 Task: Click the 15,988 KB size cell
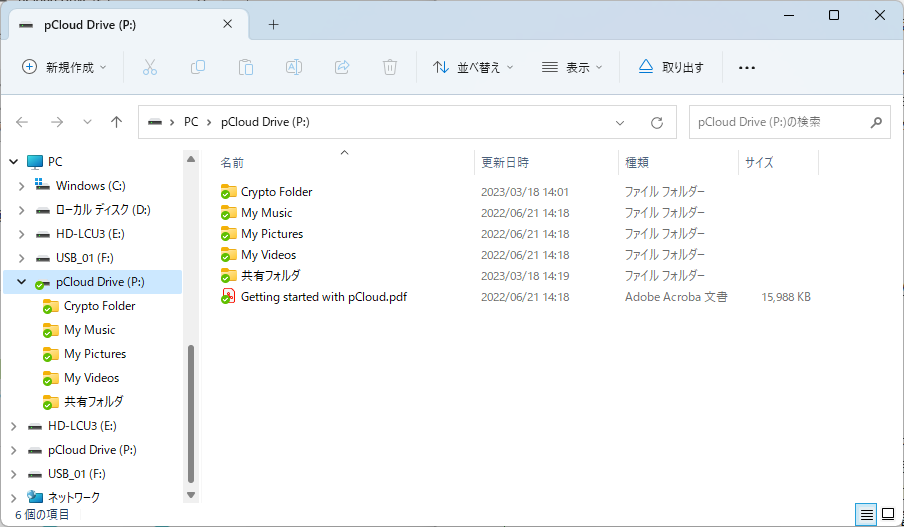[786, 297]
